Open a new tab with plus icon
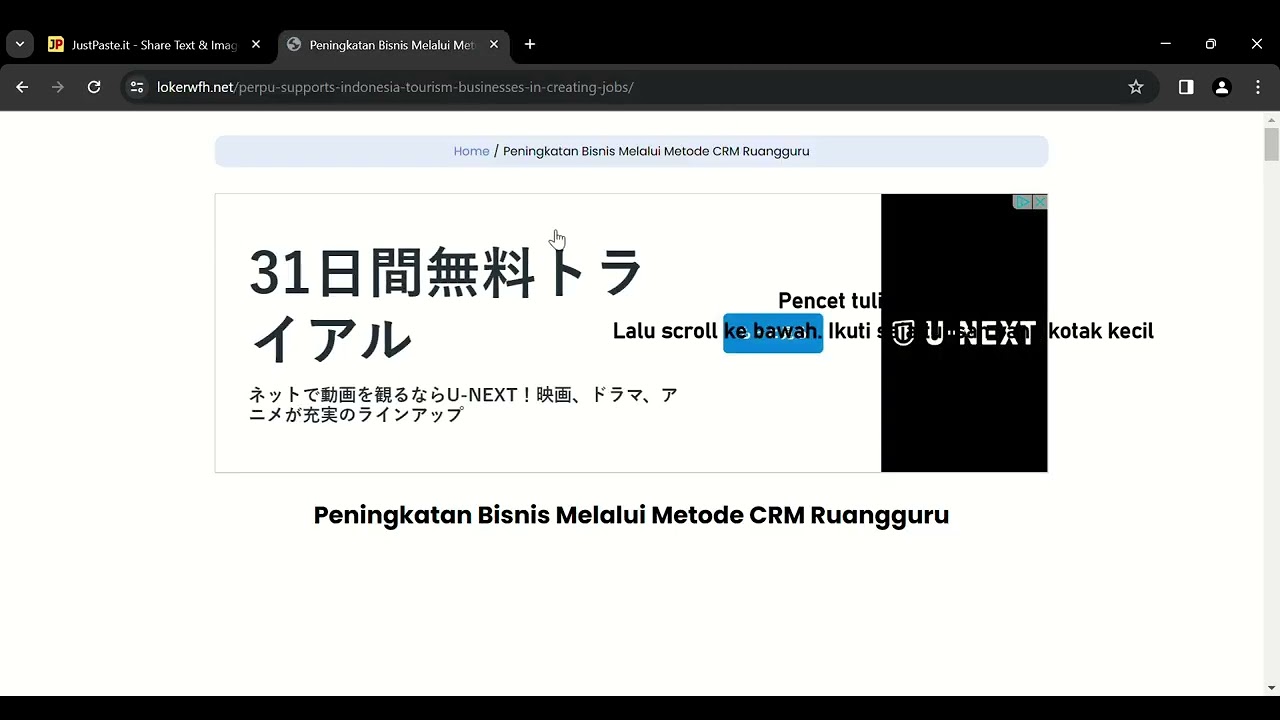Viewport: 1280px width, 720px height. point(530,44)
